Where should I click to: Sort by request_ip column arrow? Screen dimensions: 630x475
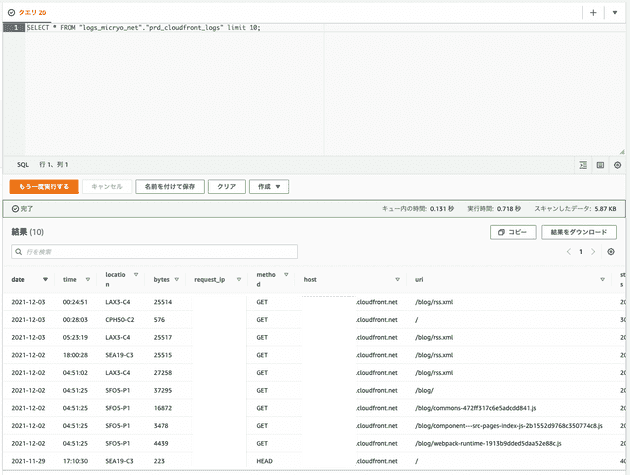[239, 279]
